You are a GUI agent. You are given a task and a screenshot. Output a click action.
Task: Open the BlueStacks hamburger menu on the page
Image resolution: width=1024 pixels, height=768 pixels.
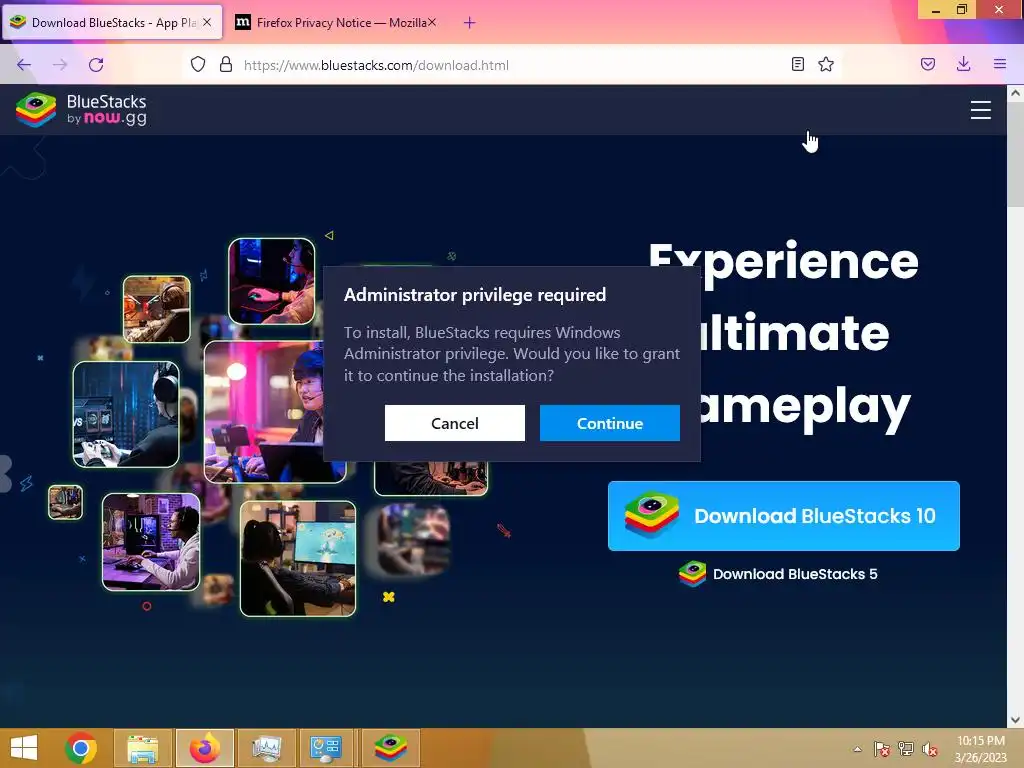coord(980,110)
